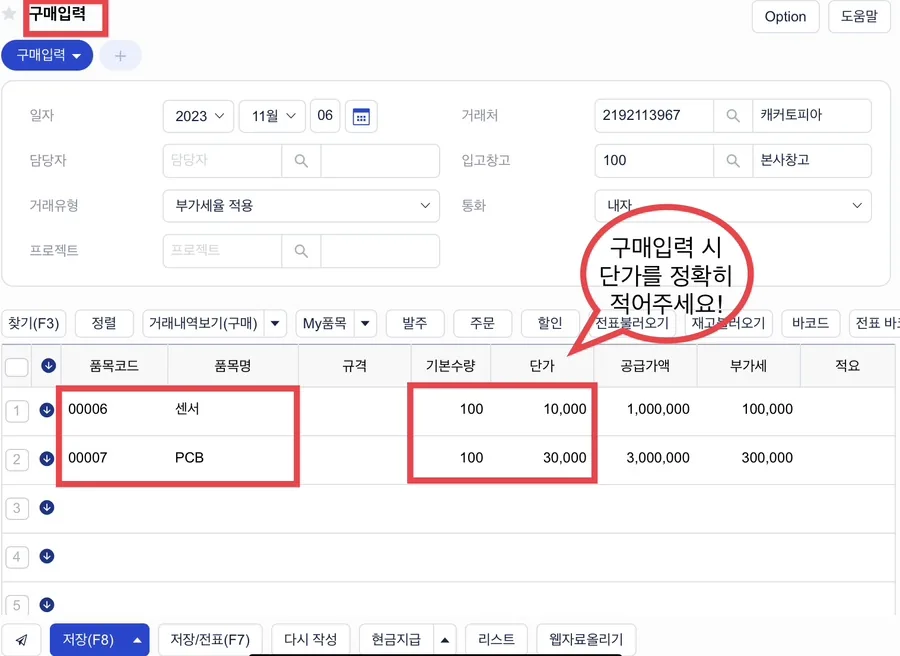Click the Option button

[x=785, y=17]
